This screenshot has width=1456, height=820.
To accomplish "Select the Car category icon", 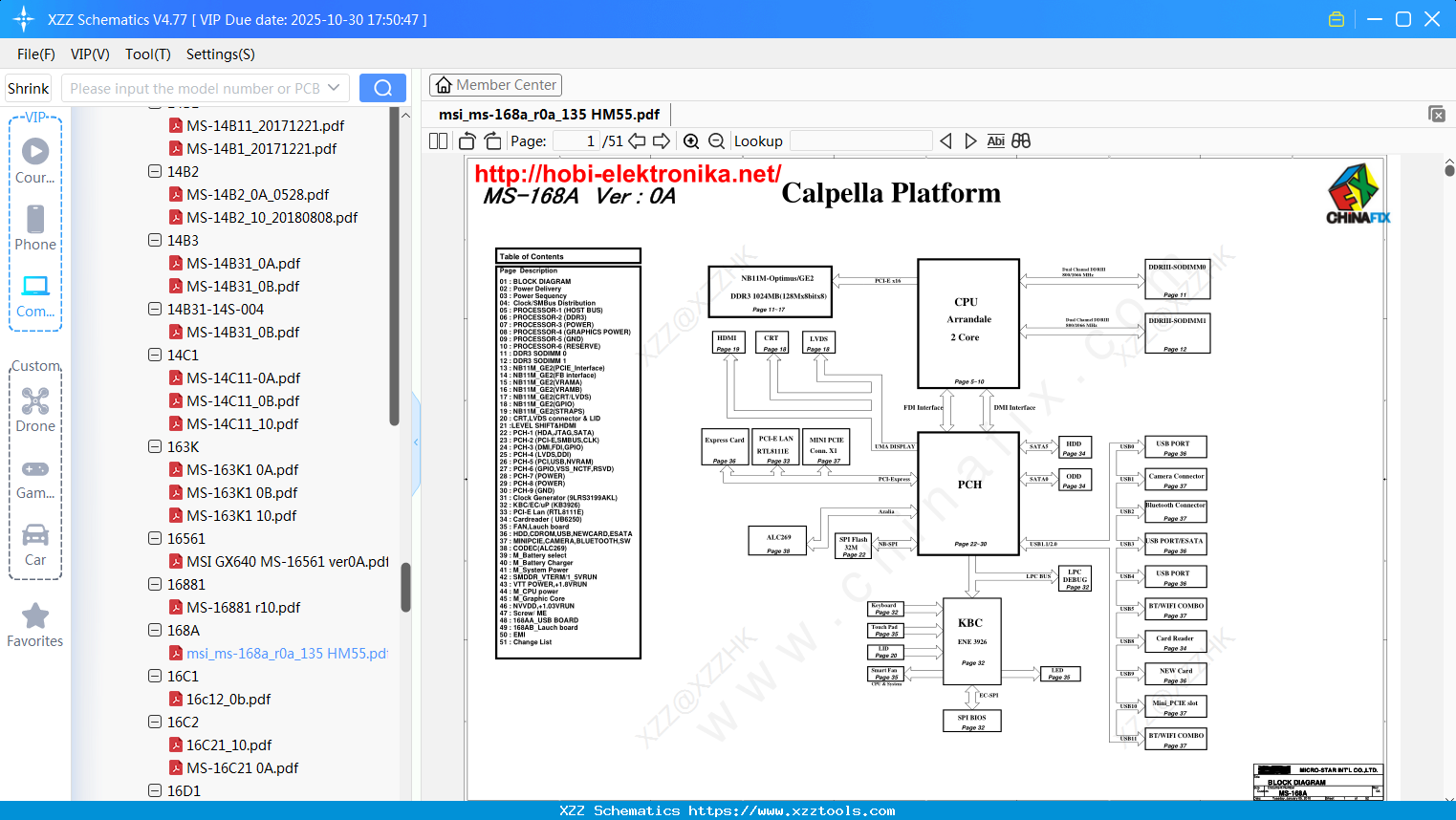I will click(35, 535).
